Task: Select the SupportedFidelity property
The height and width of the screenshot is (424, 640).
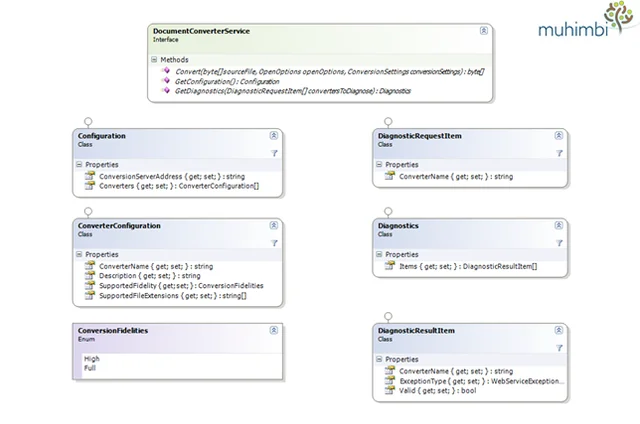Action: 181,286
